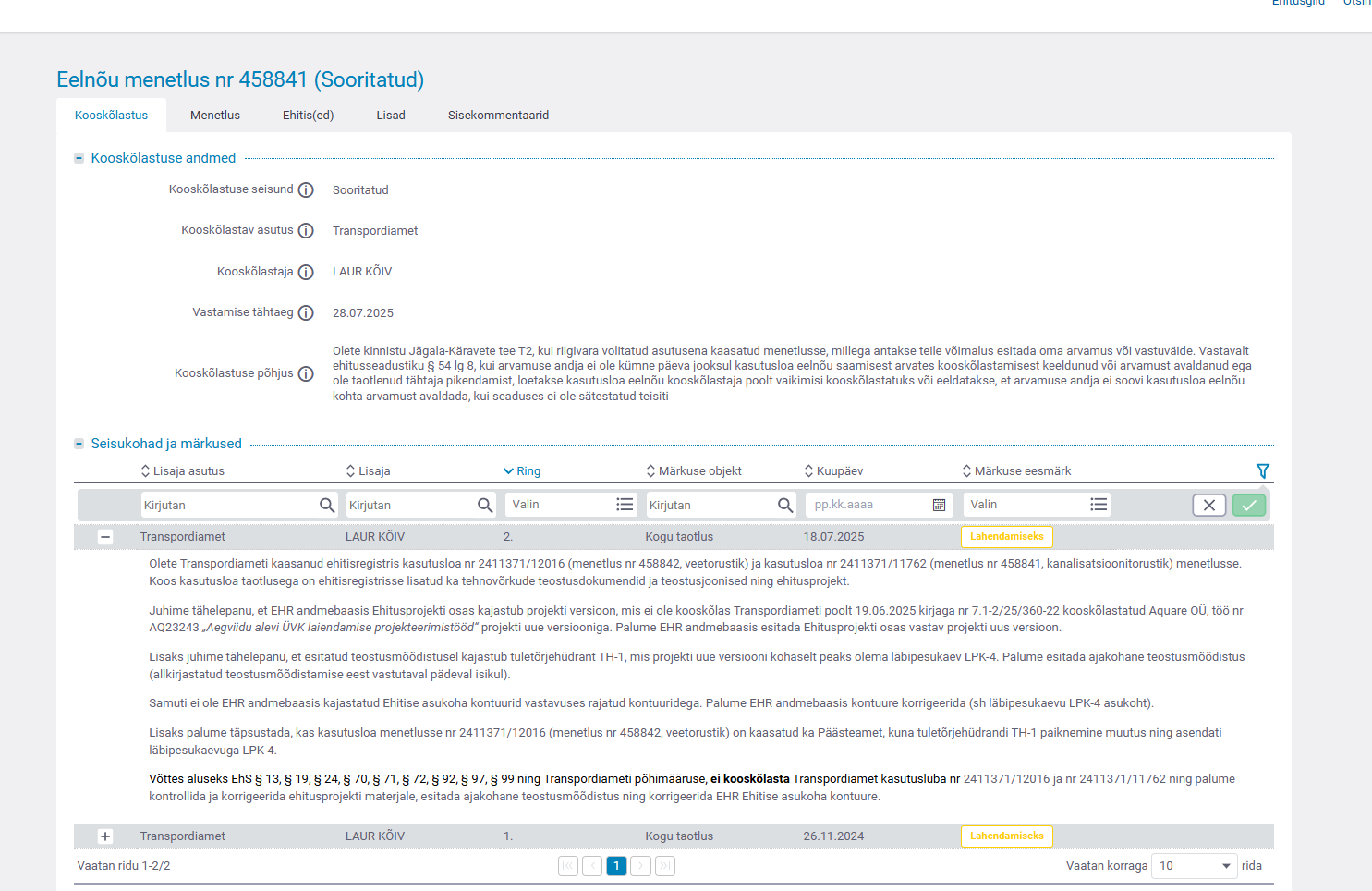The image size is (1372, 891).
Task: Collapse the Kooskõlastuse andmed section
Action: 79,159
